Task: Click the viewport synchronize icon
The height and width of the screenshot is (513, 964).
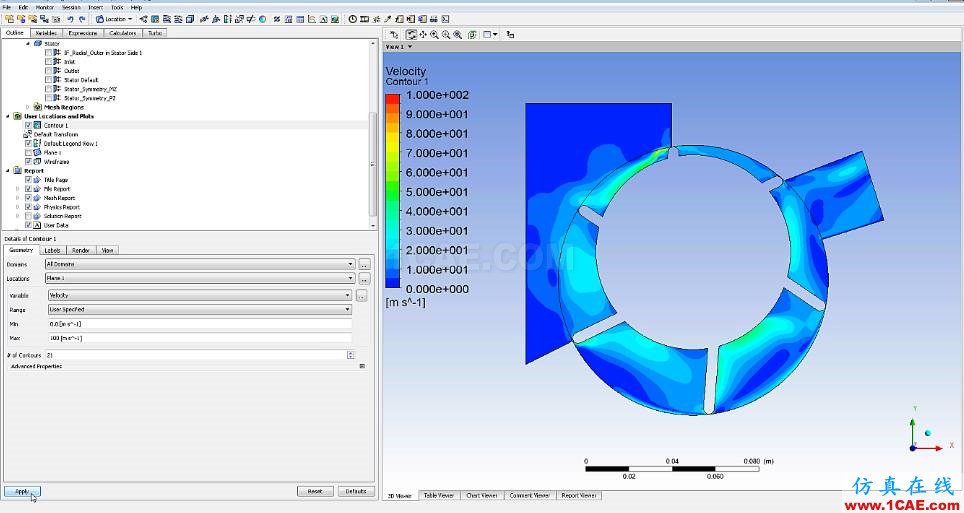Action: click(x=510, y=35)
